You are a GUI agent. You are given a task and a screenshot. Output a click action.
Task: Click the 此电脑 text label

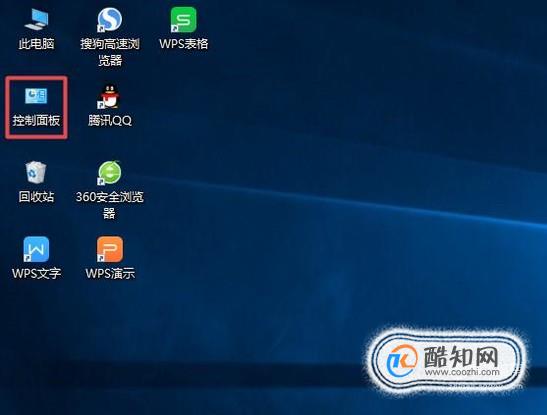36,44
